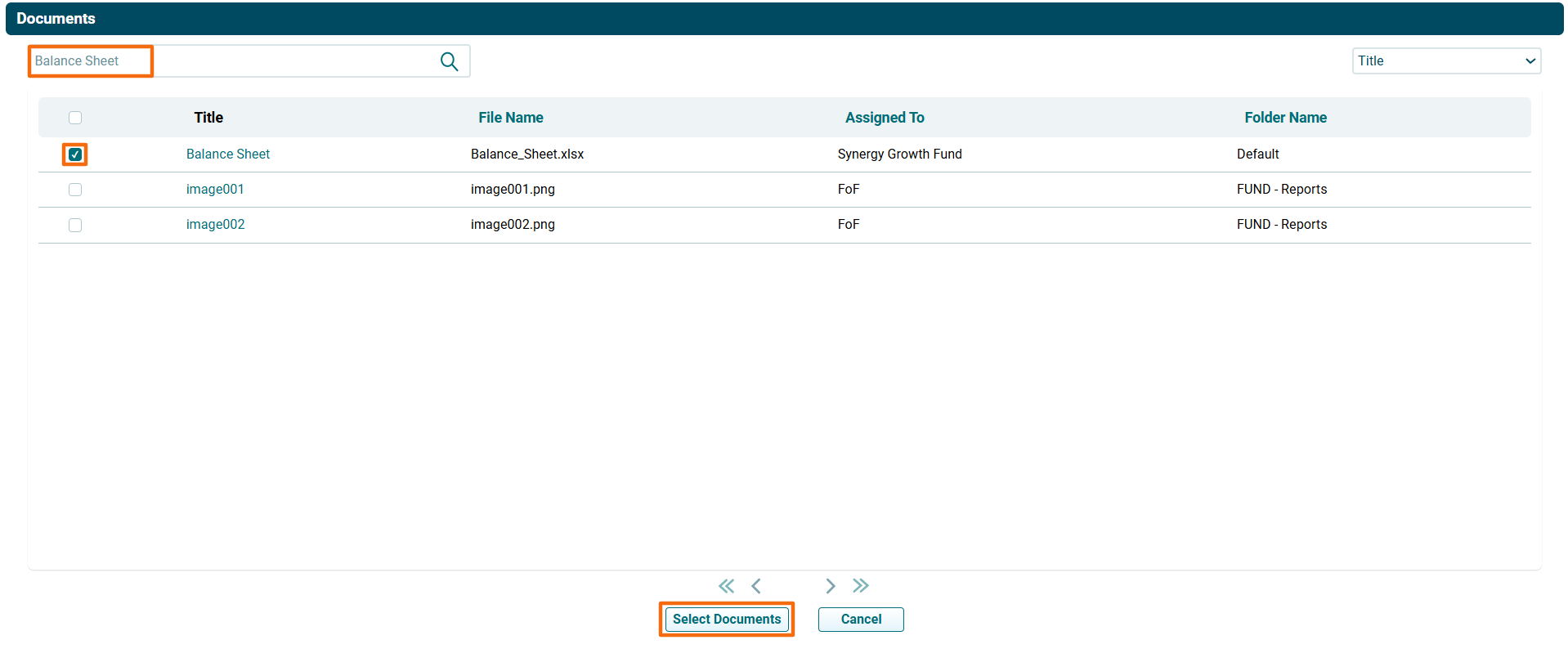Viewport: 1568px width, 649px height.
Task: Advance to the next page arrow
Action: pos(831,586)
